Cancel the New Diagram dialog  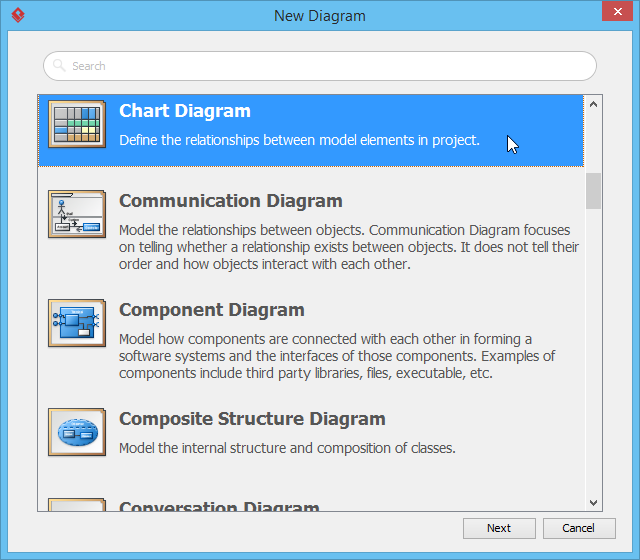(x=579, y=528)
